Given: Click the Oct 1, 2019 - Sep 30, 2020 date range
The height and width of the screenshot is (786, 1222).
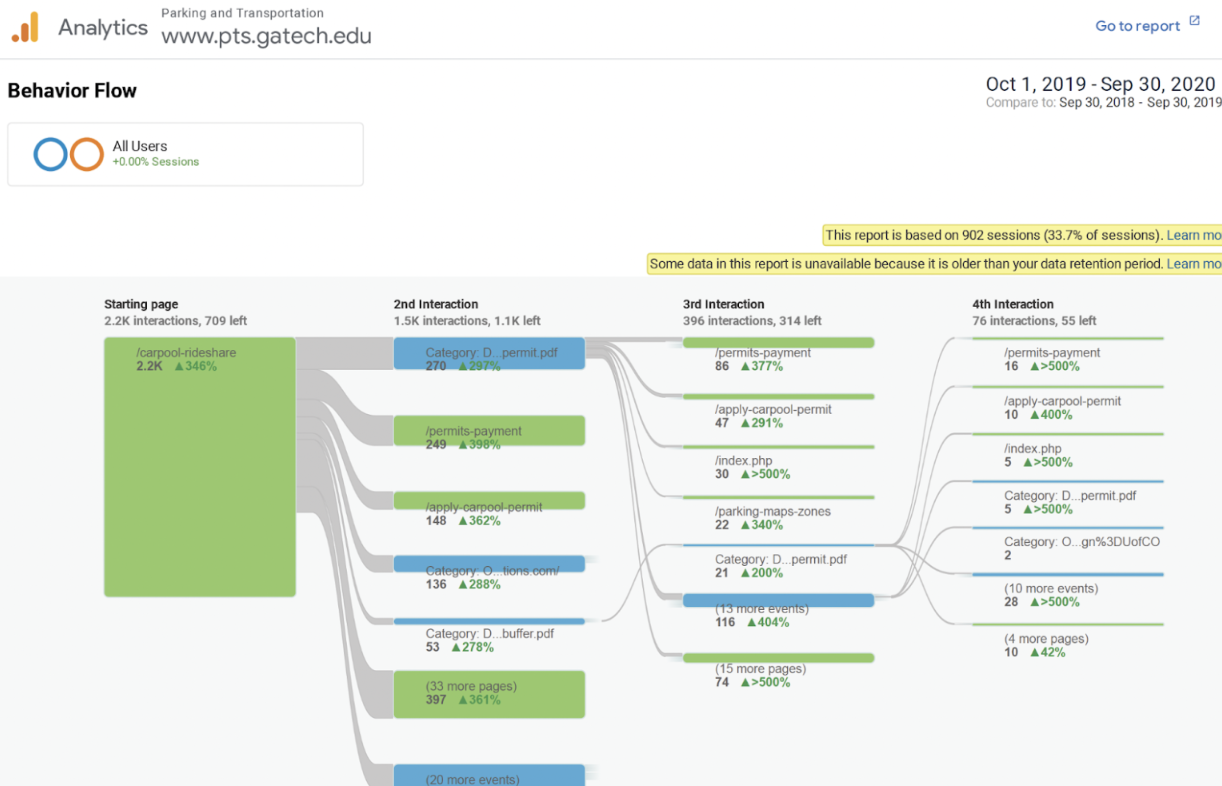Looking at the screenshot, I should click(1101, 84).
